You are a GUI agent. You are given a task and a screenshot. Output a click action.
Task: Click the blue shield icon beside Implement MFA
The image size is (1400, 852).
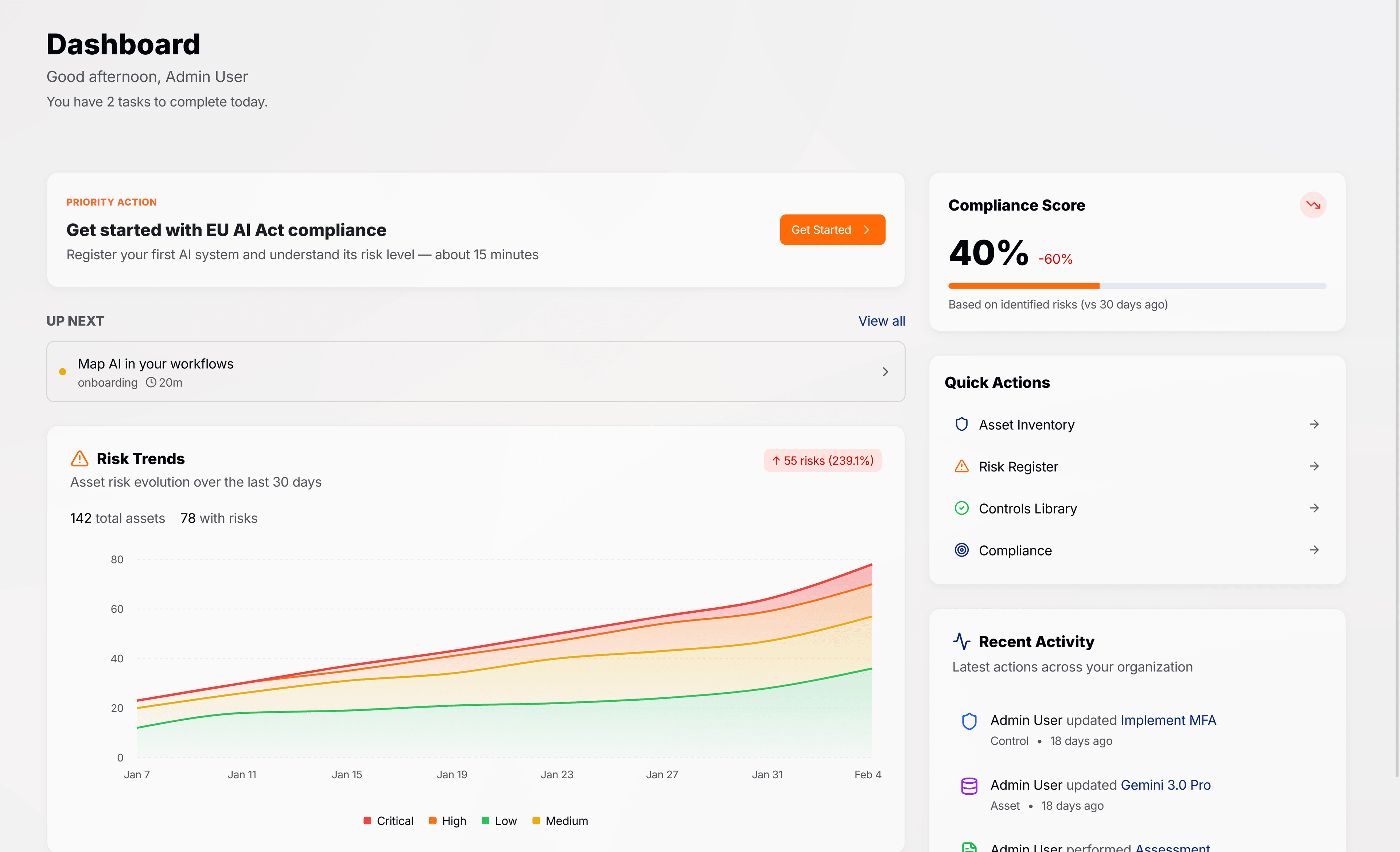pos(969,721)
